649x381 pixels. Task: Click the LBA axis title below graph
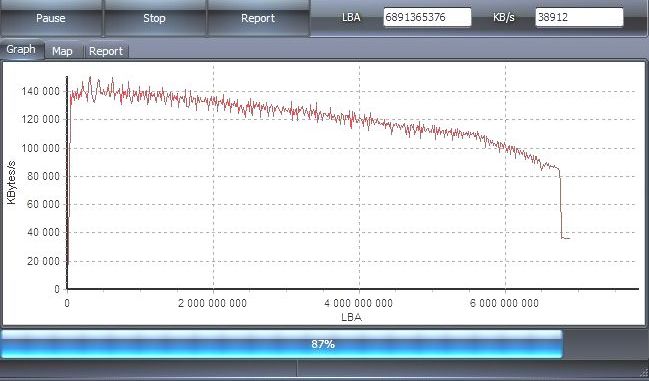point(352,318)
